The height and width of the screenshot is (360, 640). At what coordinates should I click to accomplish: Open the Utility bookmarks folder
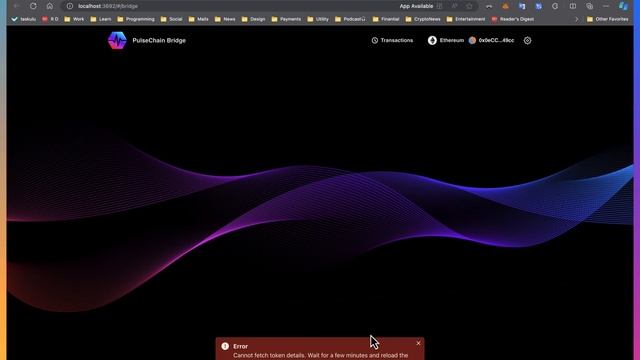pyautogui.click(x=318, y=19)
